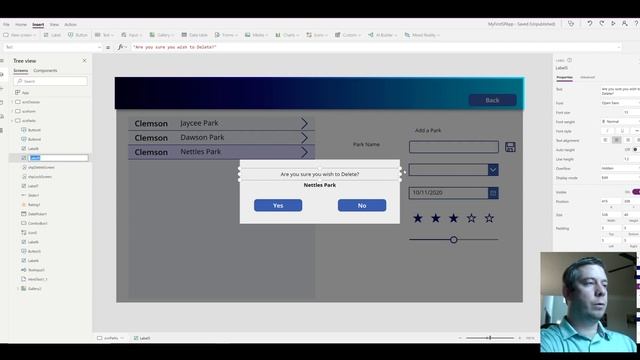Image resolution: width=640 pixels, height=360 pixels.
Task: Select the fourth rating star
Action: 471,218
